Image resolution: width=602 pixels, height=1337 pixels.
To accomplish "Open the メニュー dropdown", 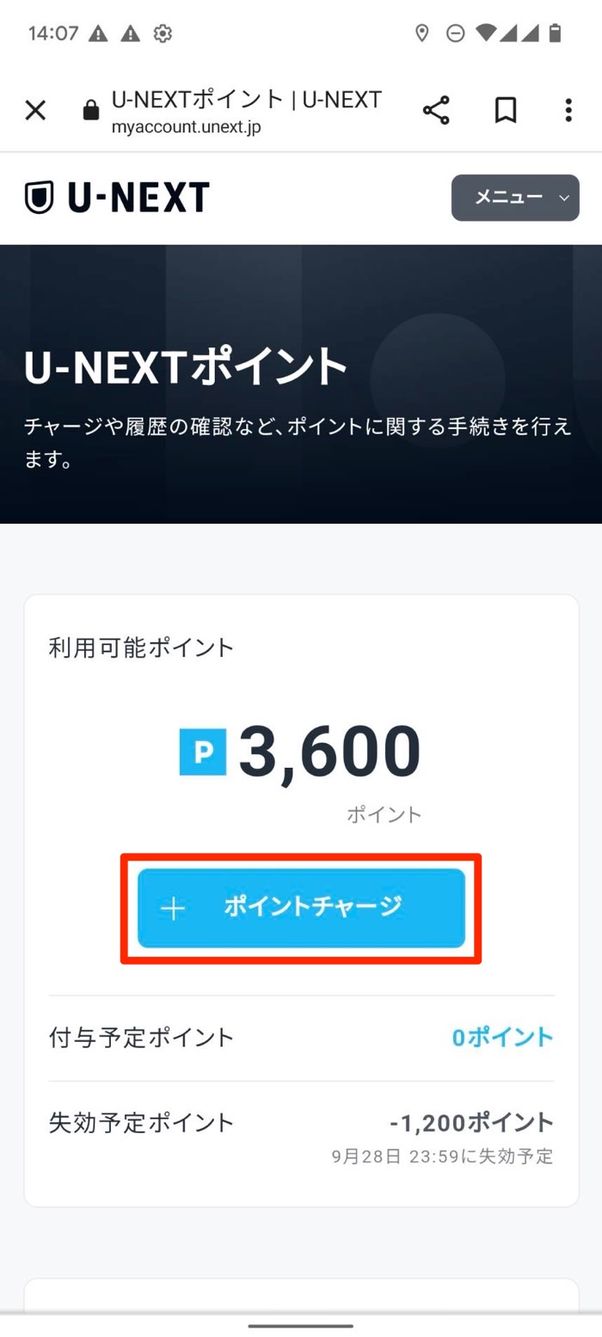I will (x=515, y=197).
